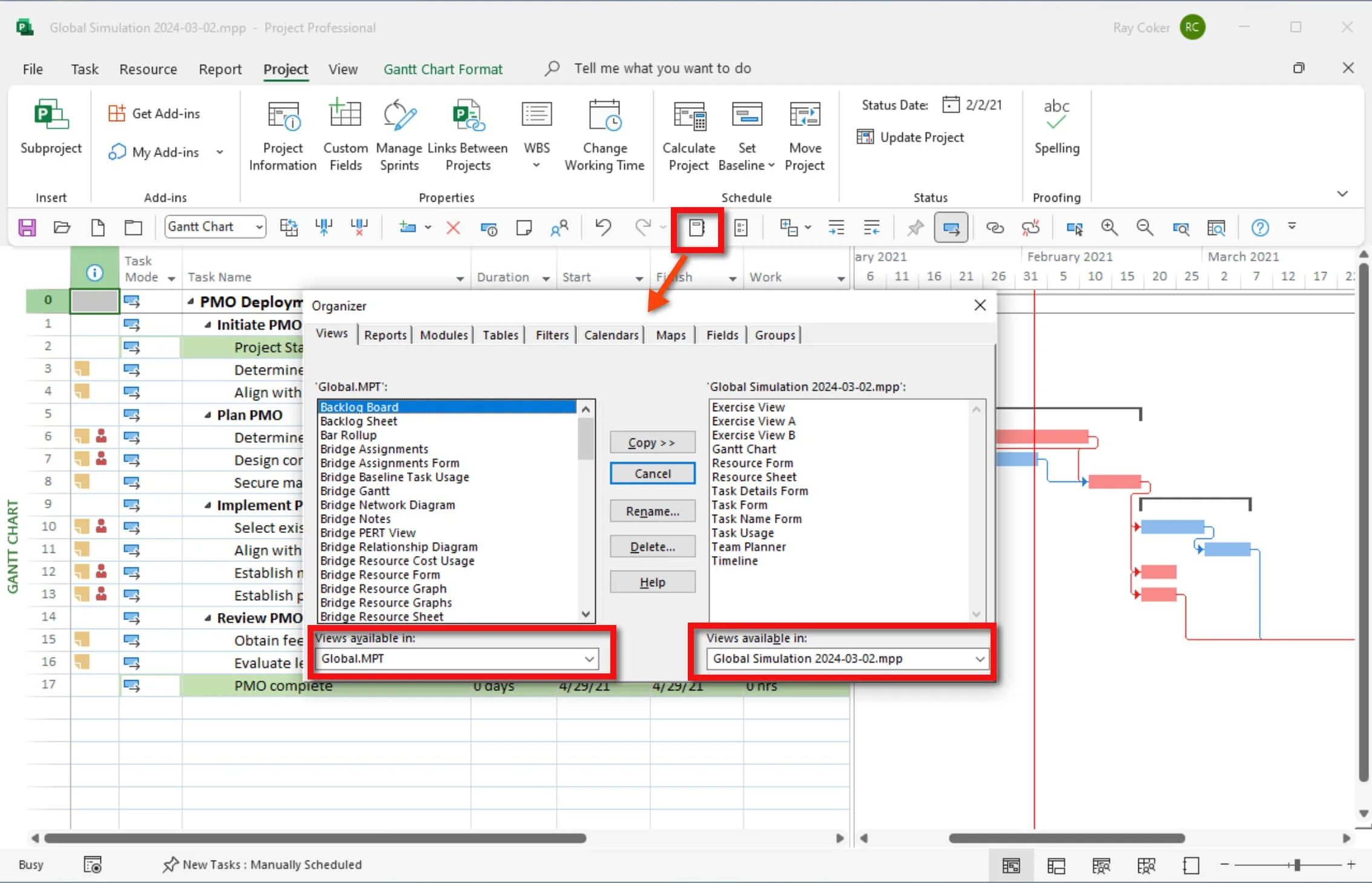Insert a Subproject via ribbon icon
The height and width of the screenshot is (883, 1372).
click(x=51, y=127)
